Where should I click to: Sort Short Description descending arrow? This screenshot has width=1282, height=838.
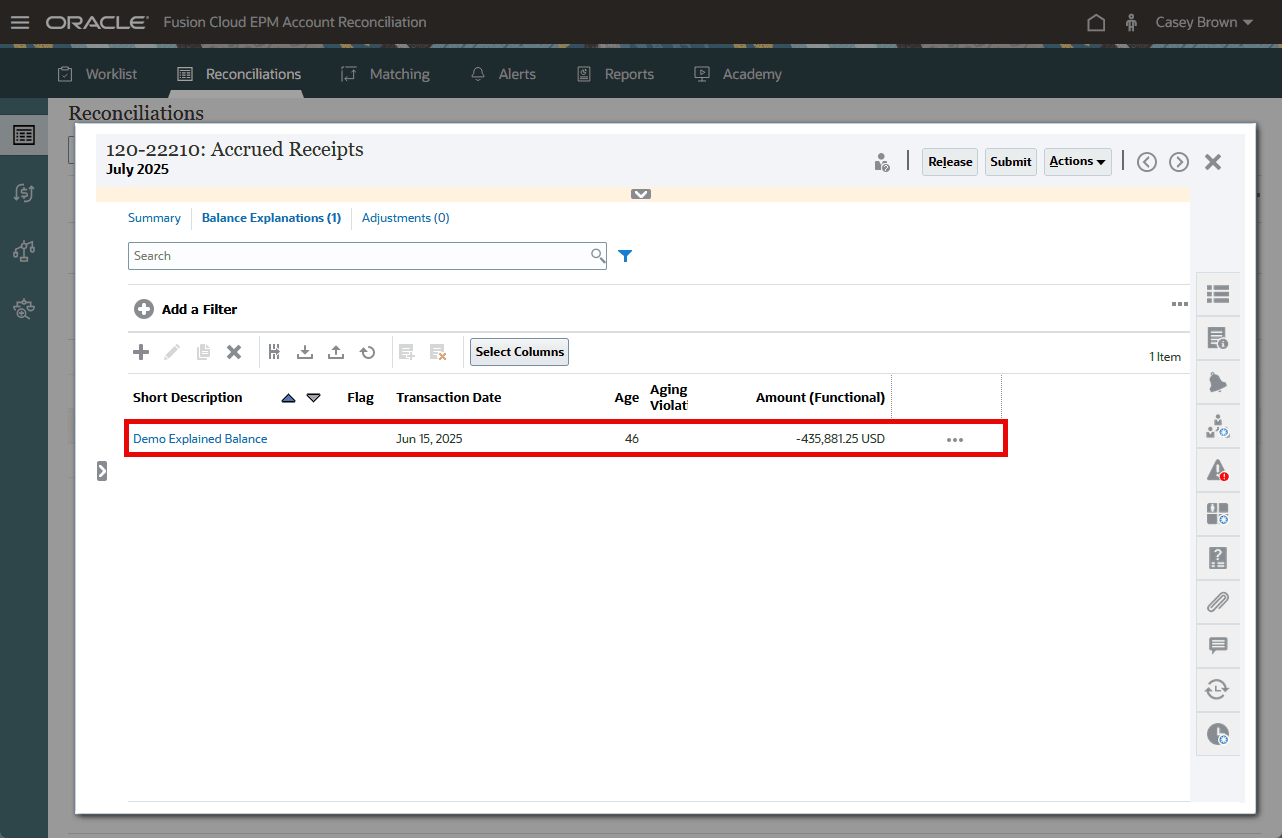313,398
